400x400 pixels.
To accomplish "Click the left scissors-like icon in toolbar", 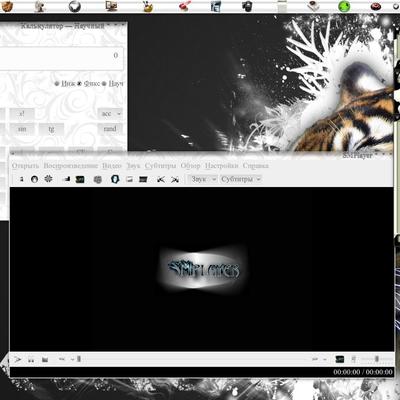I will pyautogui.click(x=161, y=180).
